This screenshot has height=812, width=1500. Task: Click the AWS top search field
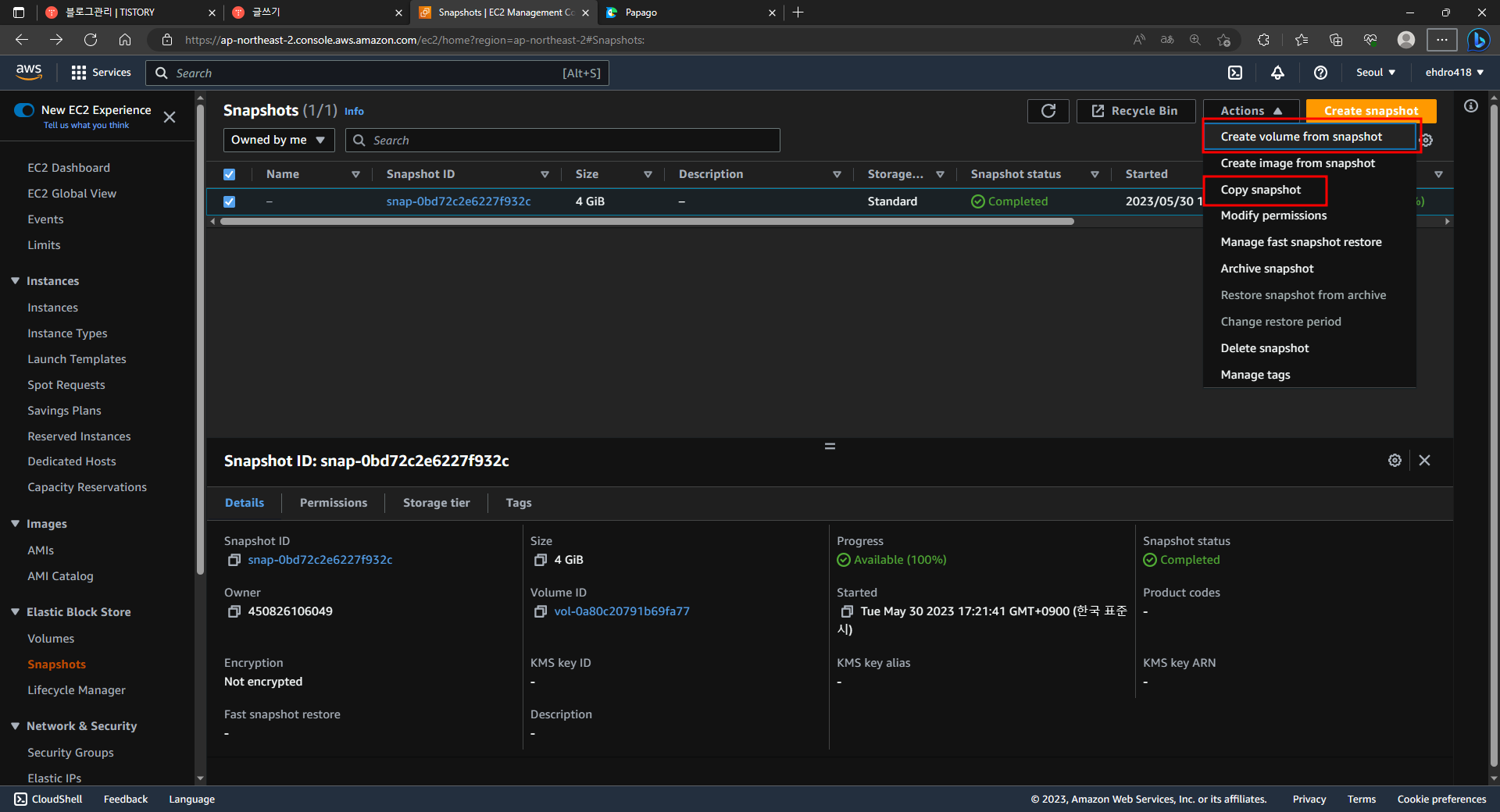coord(377,73)
